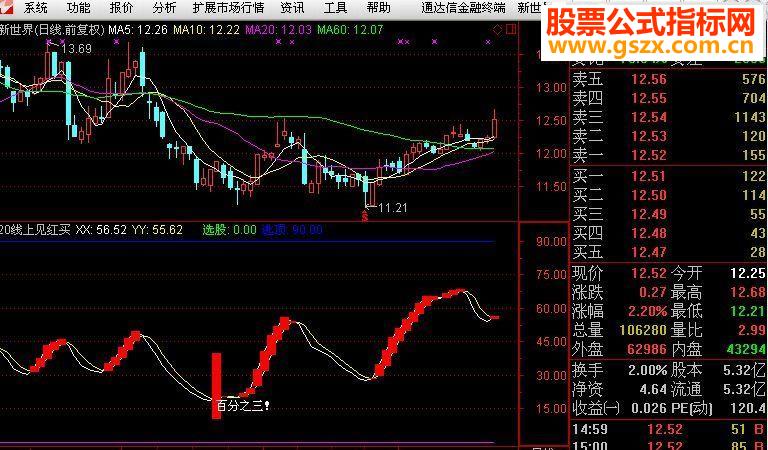Screen dimensions: 768x450
Task: Select the 买三 12.49 order row
Action: [669, 214]
